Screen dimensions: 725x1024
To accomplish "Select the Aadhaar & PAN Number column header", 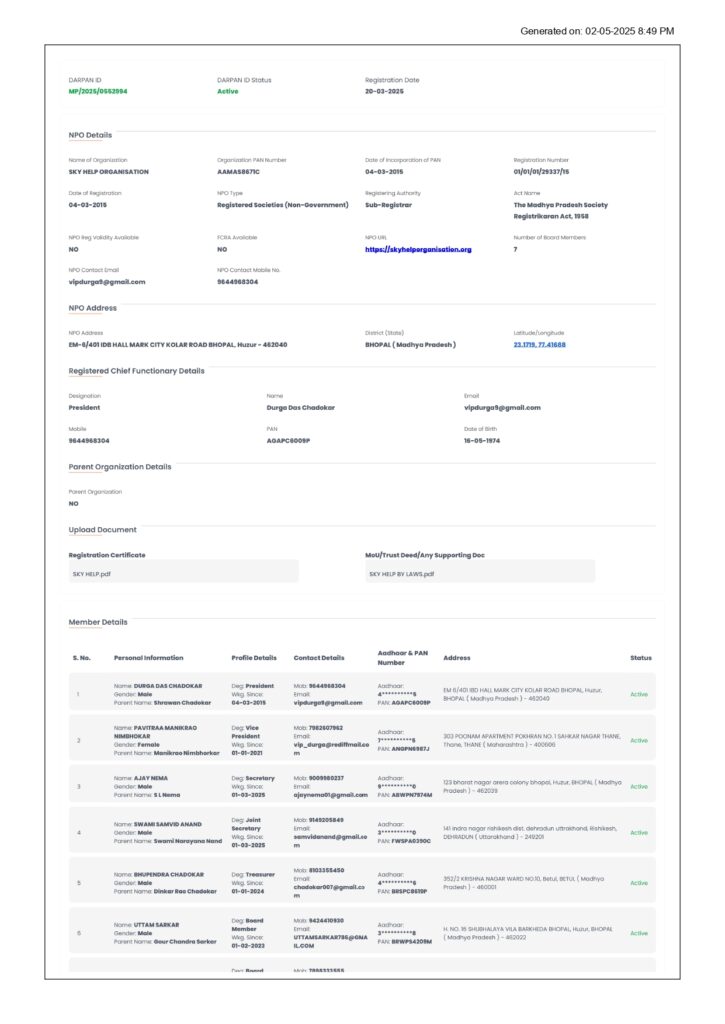I will 402,657.
